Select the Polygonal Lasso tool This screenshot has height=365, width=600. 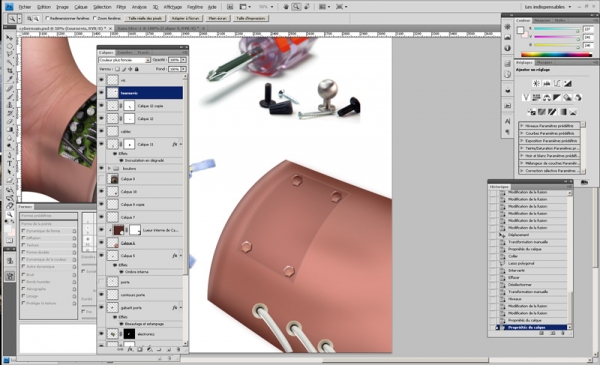coord(10,54)
